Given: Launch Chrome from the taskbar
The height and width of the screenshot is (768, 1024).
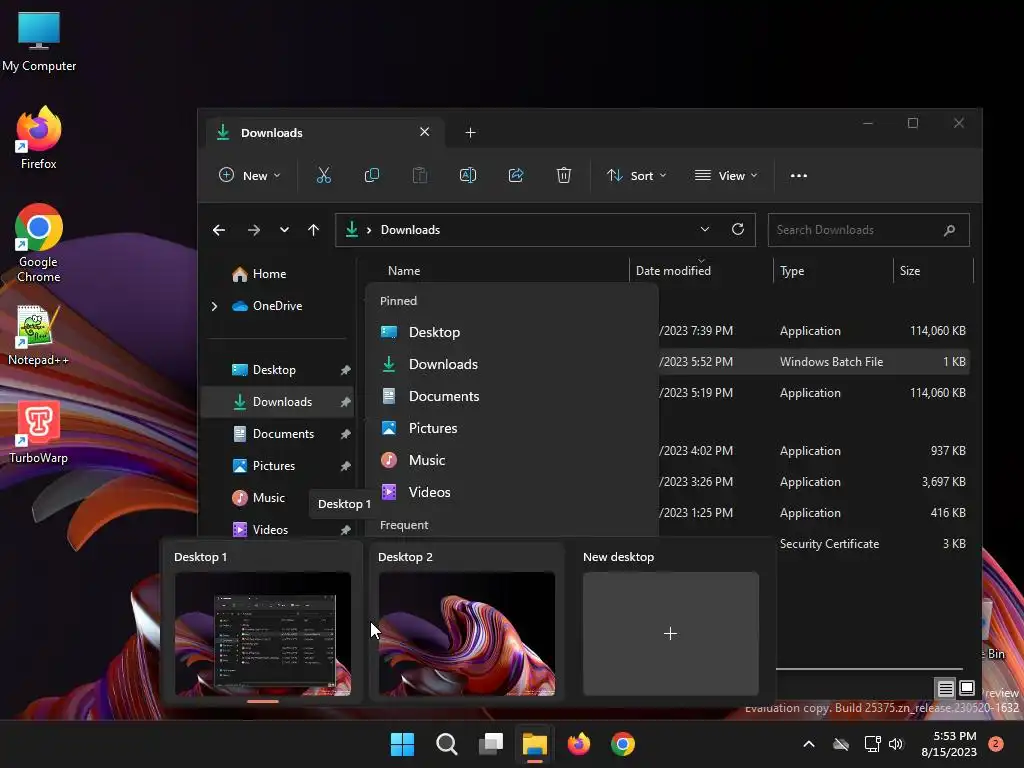Looking at the screenshot, I should pos(623,744).
